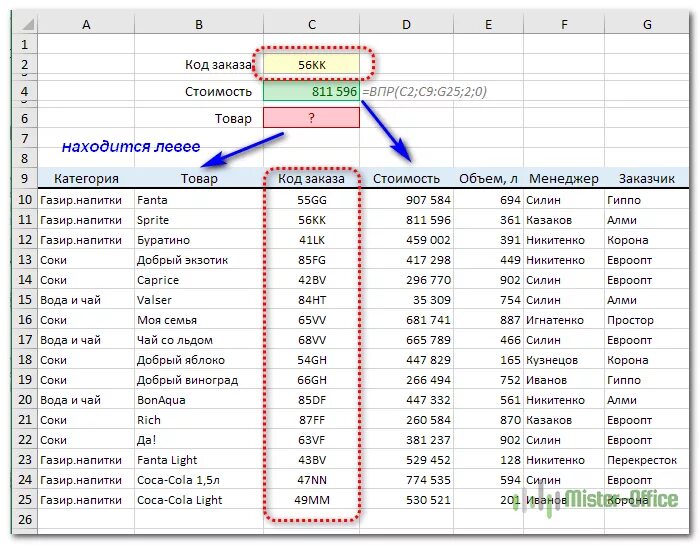Select column A header
700x545 pixels.
coord(86,24)
